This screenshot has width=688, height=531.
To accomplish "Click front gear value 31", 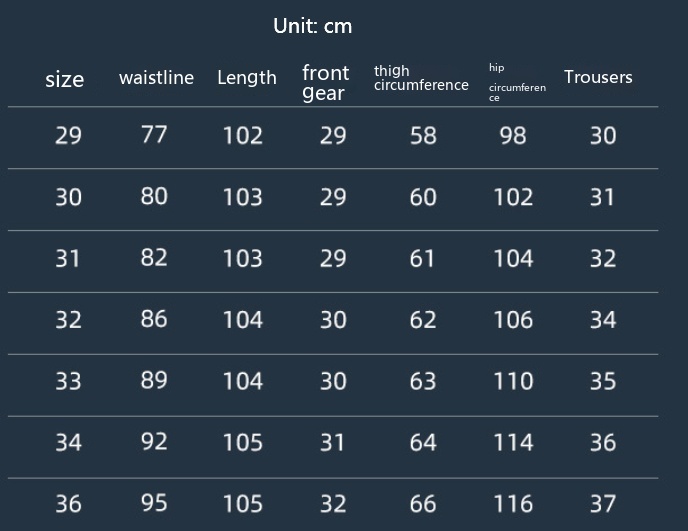I will pos(333,442).
